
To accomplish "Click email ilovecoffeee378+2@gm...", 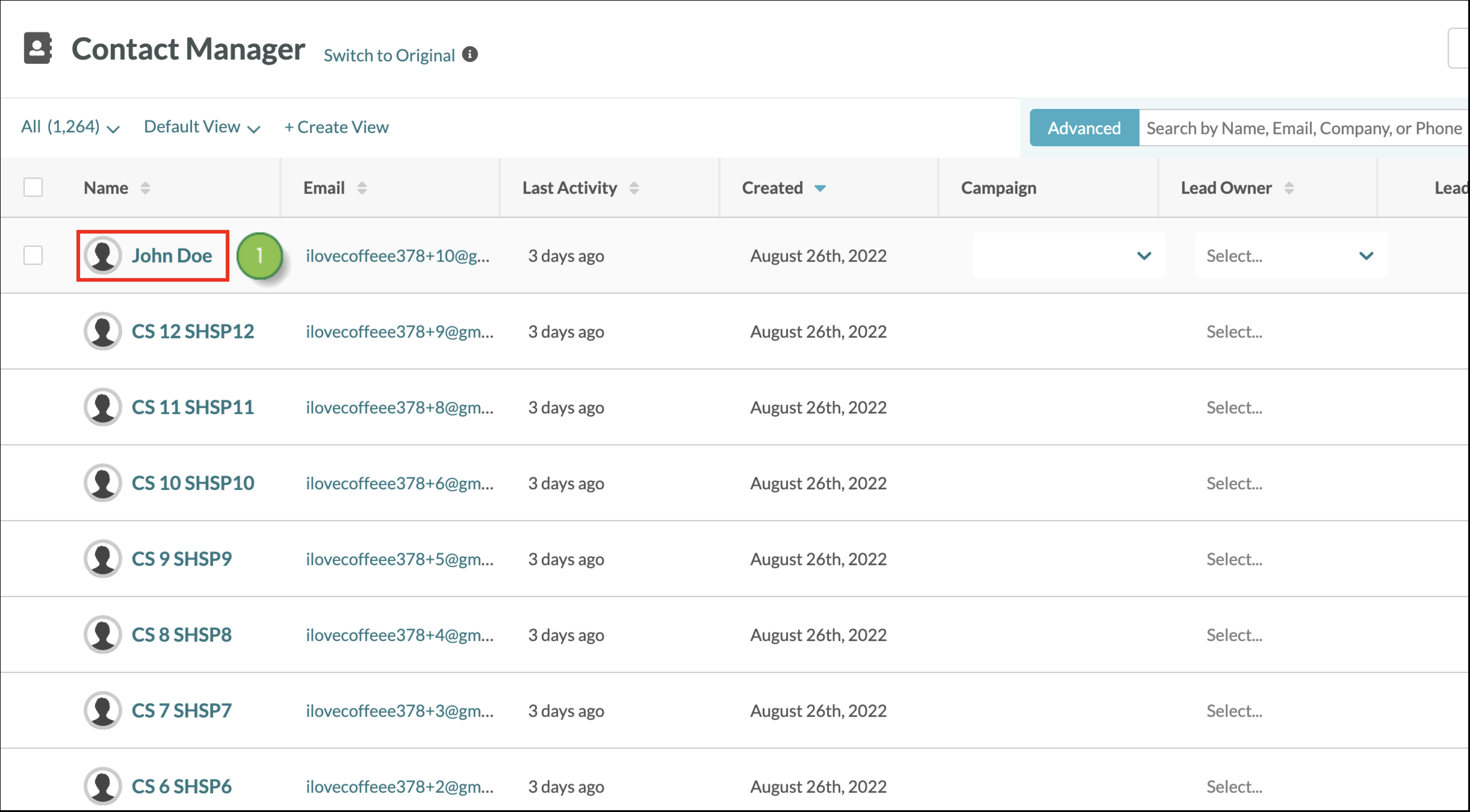I will (399, 787).
